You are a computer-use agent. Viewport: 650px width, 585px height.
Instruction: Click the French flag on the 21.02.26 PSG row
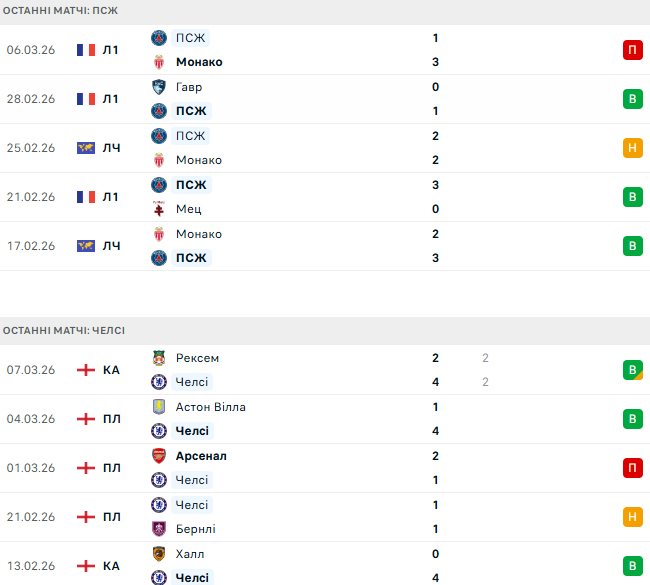[x=85, y=197]
